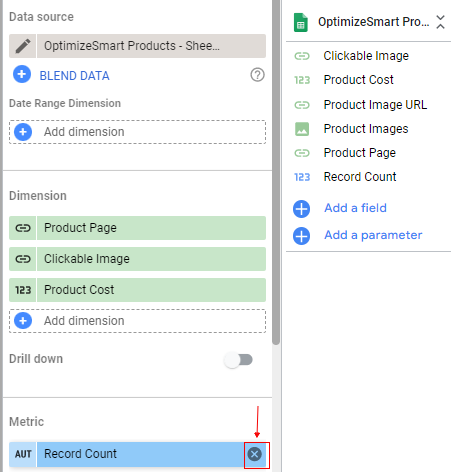Screen dimensions: 456x472
Task: Add a Date Range Dimension
Action: (x=137, y=132)
